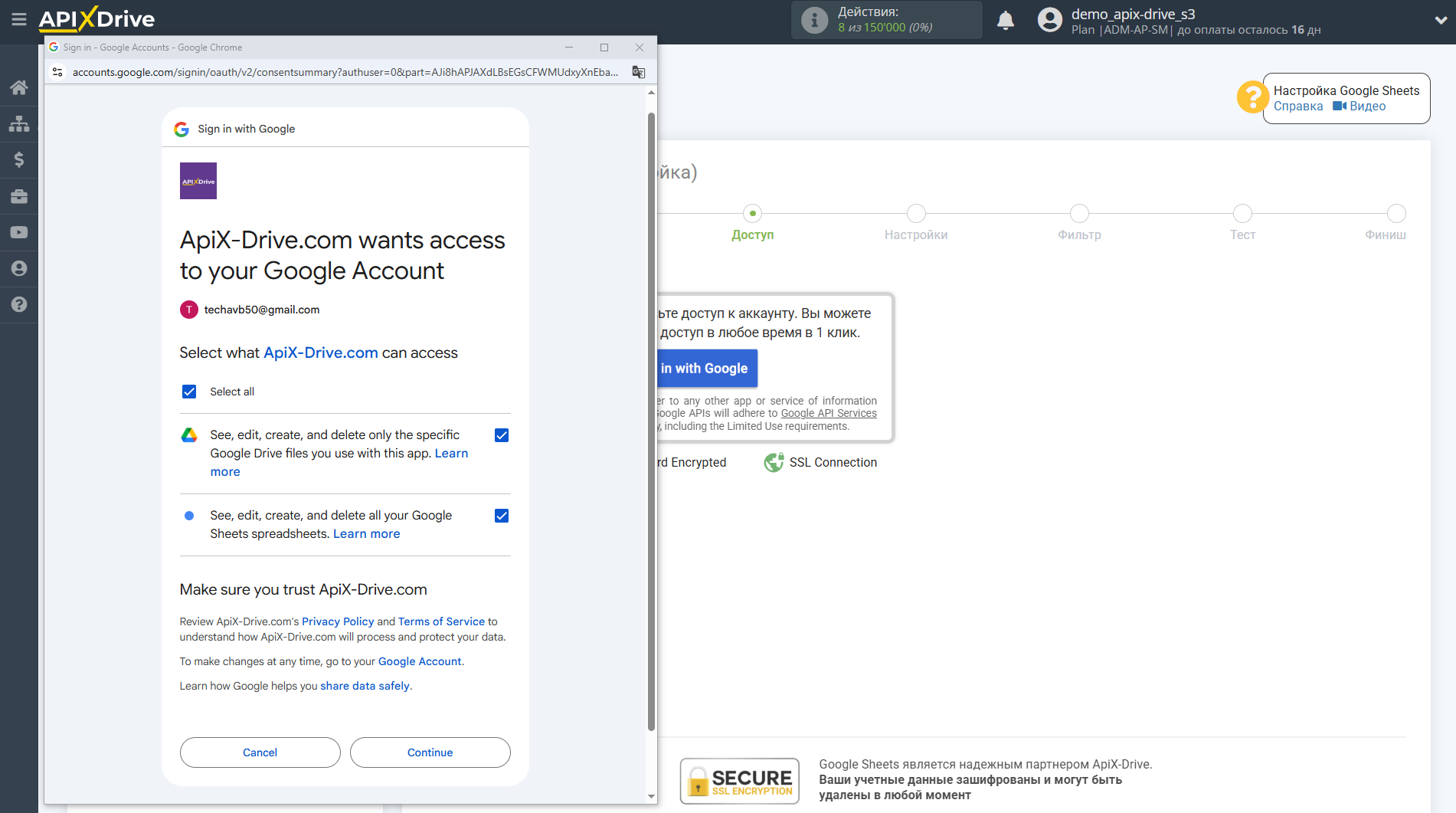Image resolution: width=1456 pixels, height=813 pixels.
Task: Uncheck the Google Drive files permission checkbox
Action: (x=502, y=435)
